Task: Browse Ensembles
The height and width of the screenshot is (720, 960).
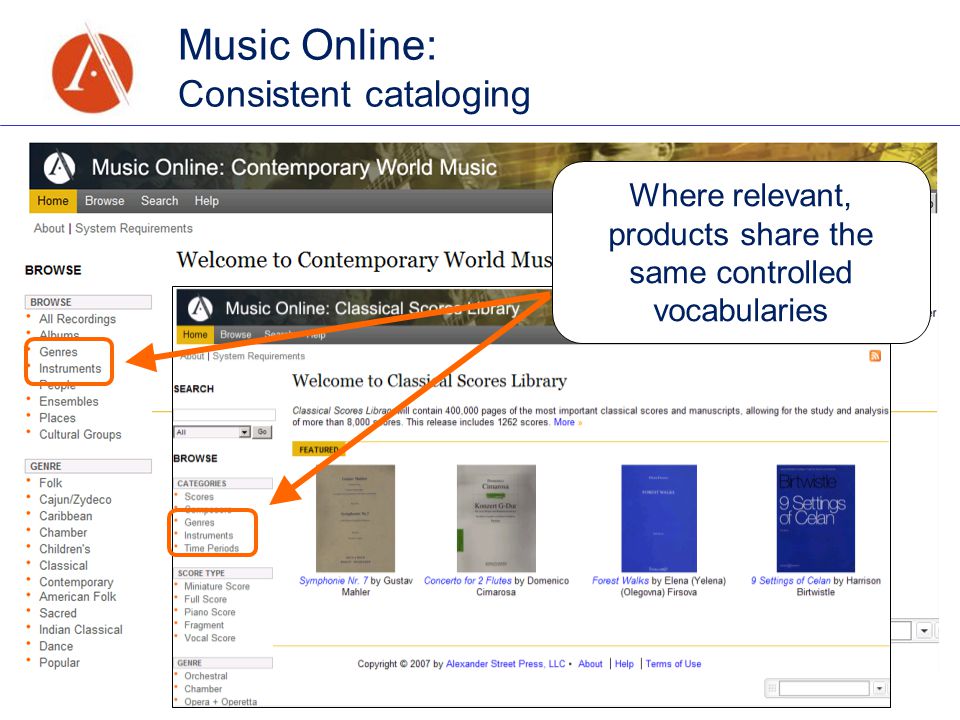Action: 69,402
